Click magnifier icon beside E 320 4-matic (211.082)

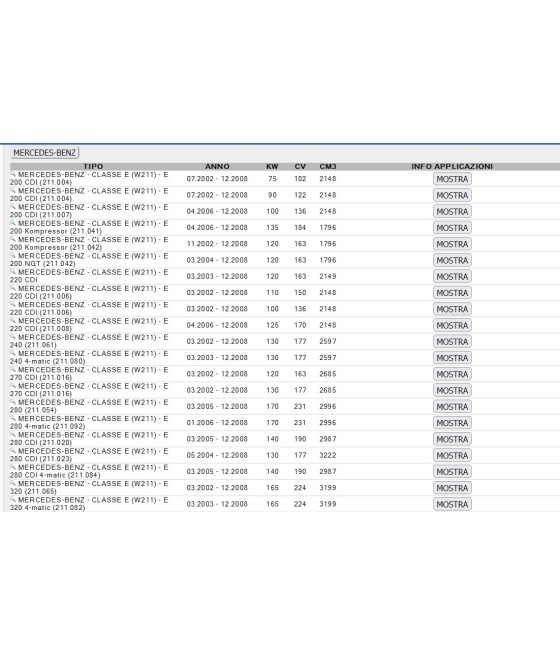13,500
